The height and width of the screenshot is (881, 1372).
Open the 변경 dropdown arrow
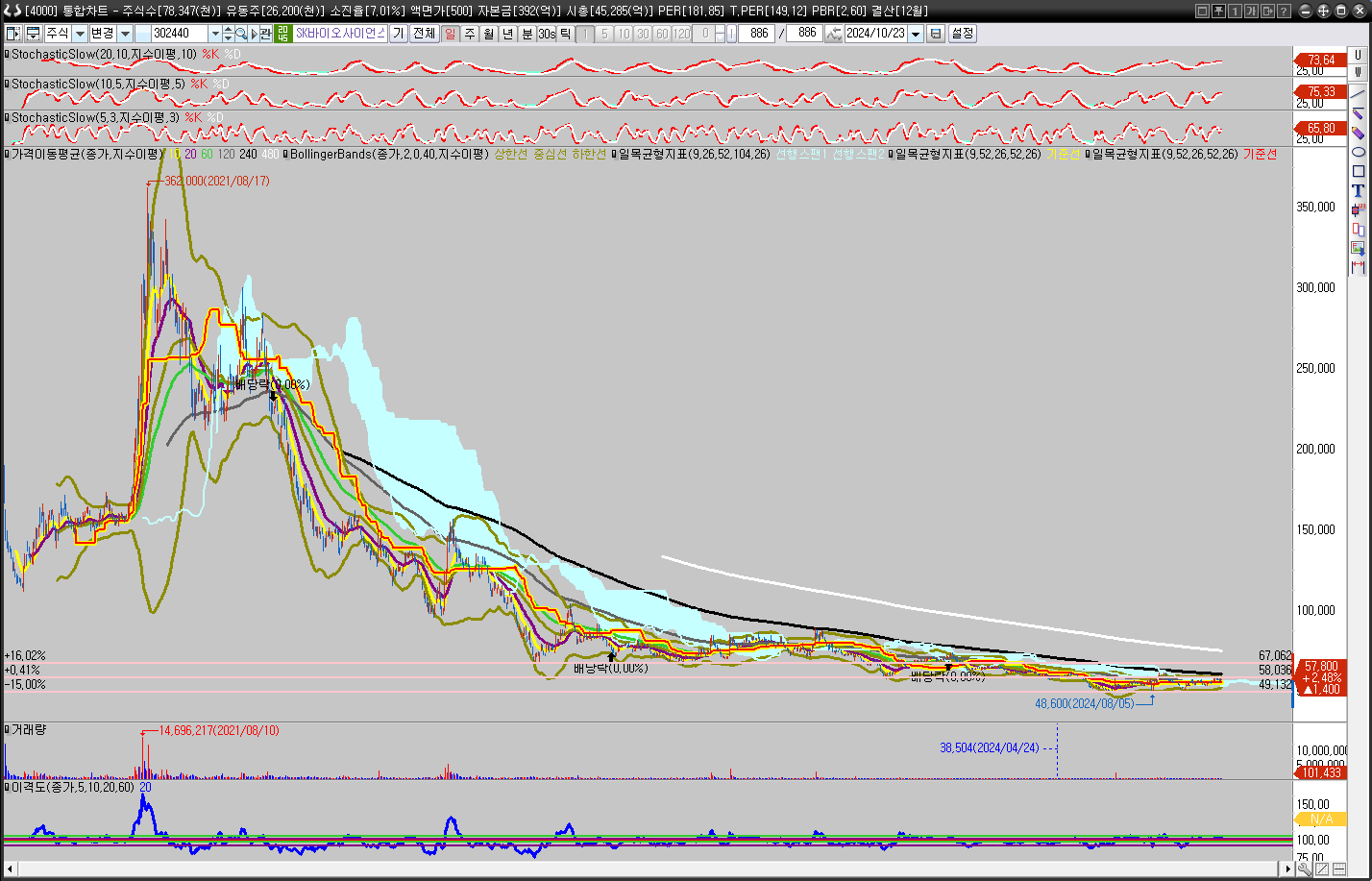coord(125,34)
